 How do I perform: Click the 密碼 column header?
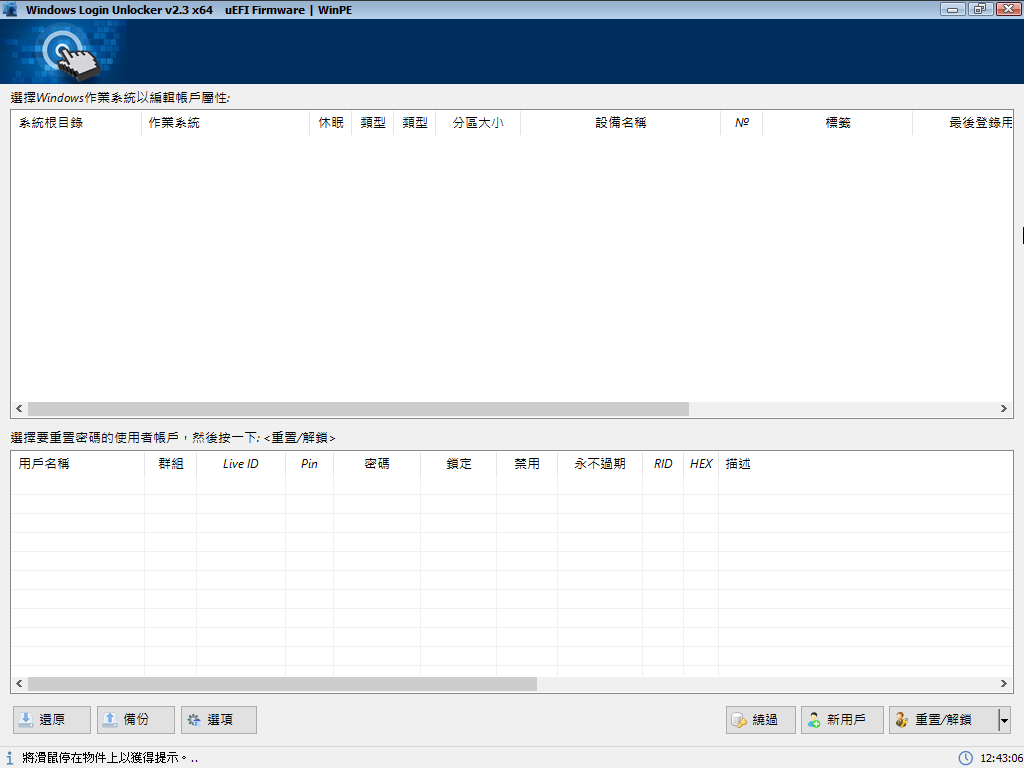(377, 464)
